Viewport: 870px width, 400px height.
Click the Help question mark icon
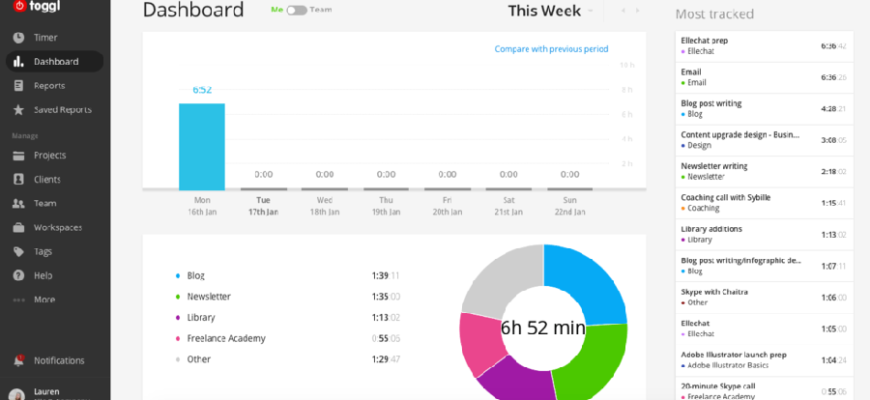(x=19, y=276)
